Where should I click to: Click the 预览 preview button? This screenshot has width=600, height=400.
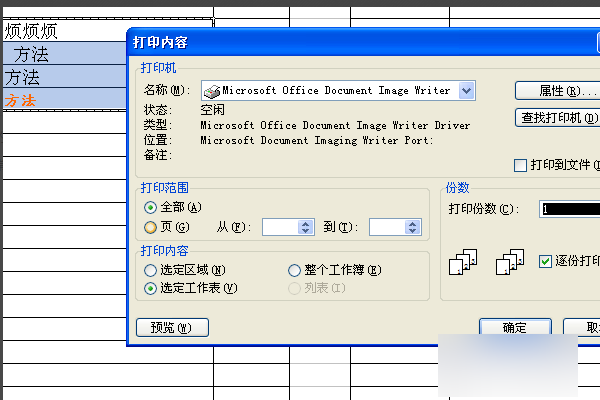172,328
